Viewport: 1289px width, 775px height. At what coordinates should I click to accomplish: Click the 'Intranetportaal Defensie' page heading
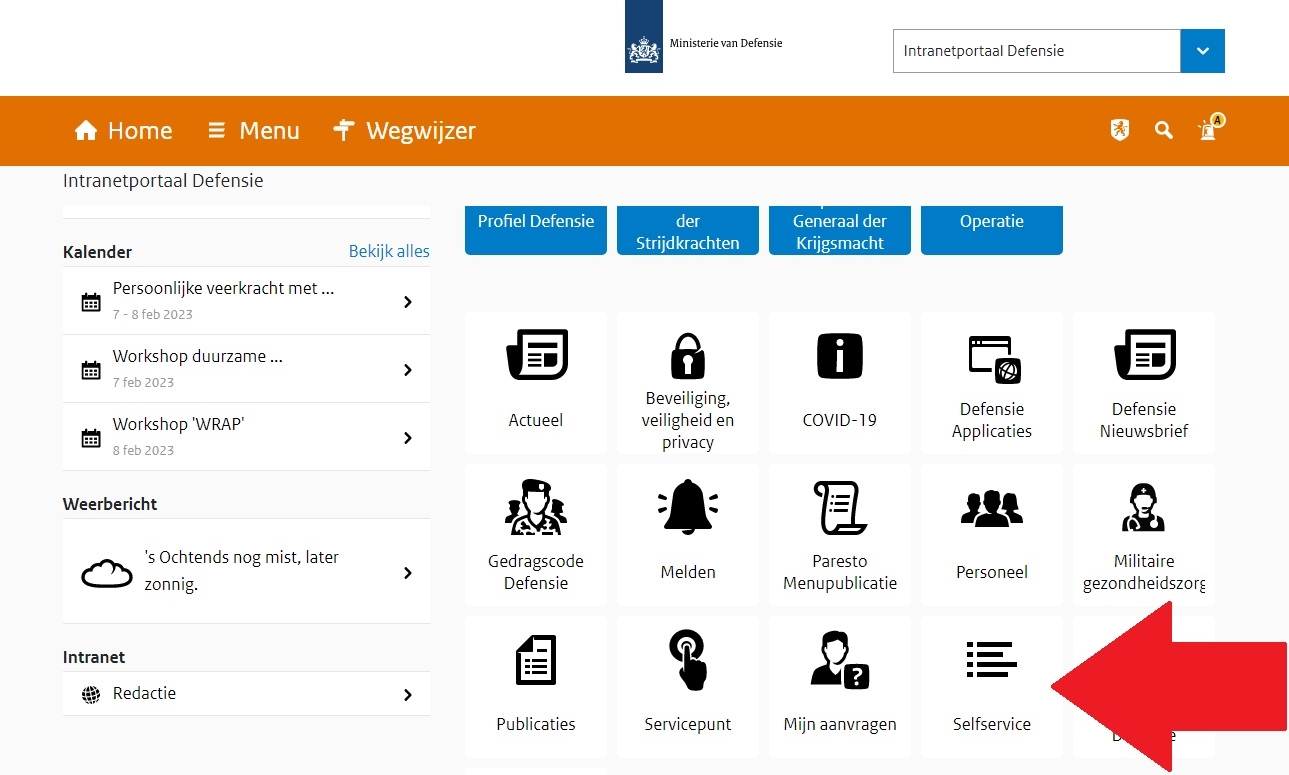pos(163,181)
